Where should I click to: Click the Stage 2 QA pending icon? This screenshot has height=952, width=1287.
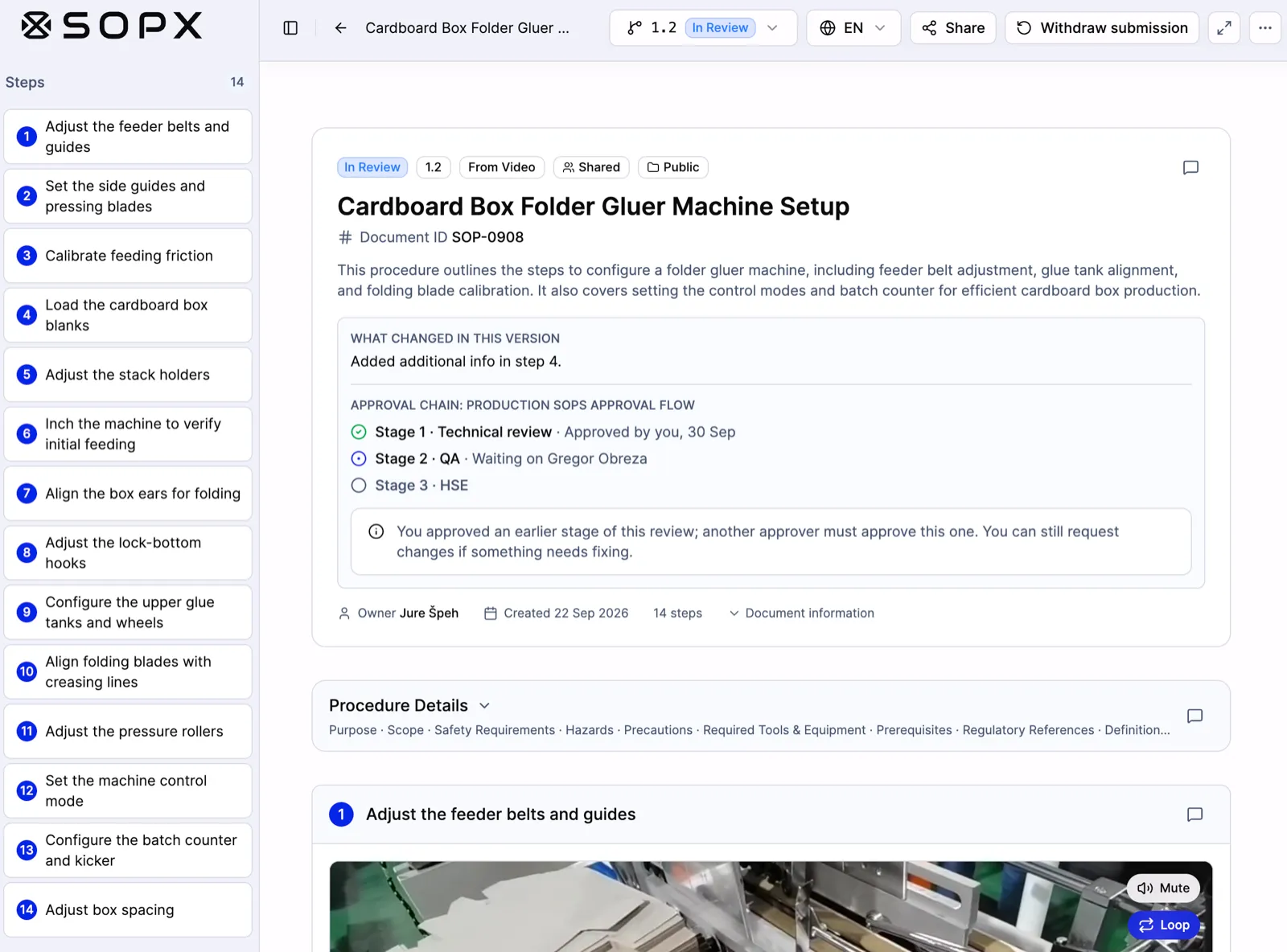click(359, 458)
